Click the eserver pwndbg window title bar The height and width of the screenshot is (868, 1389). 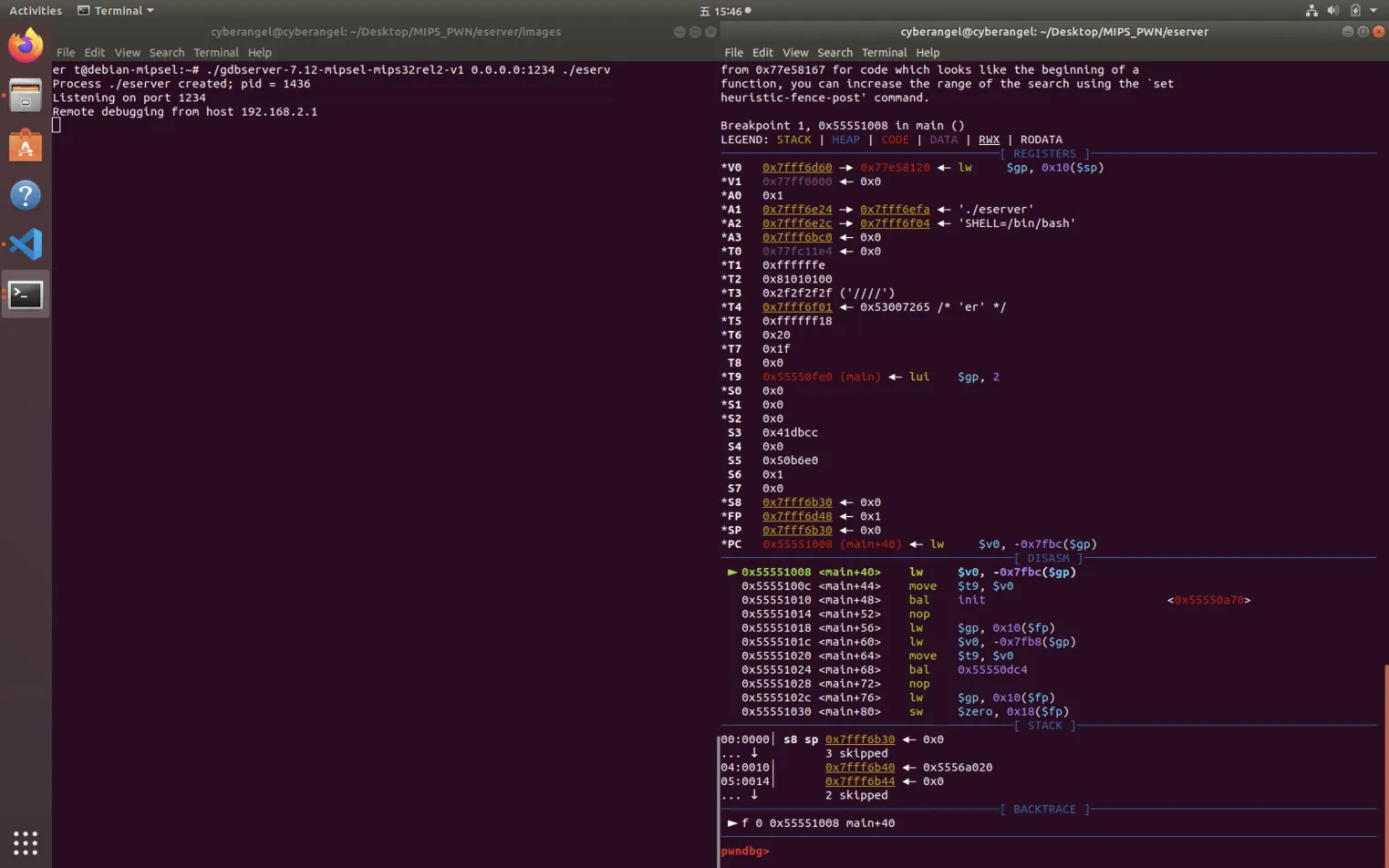coord(1054,31)
